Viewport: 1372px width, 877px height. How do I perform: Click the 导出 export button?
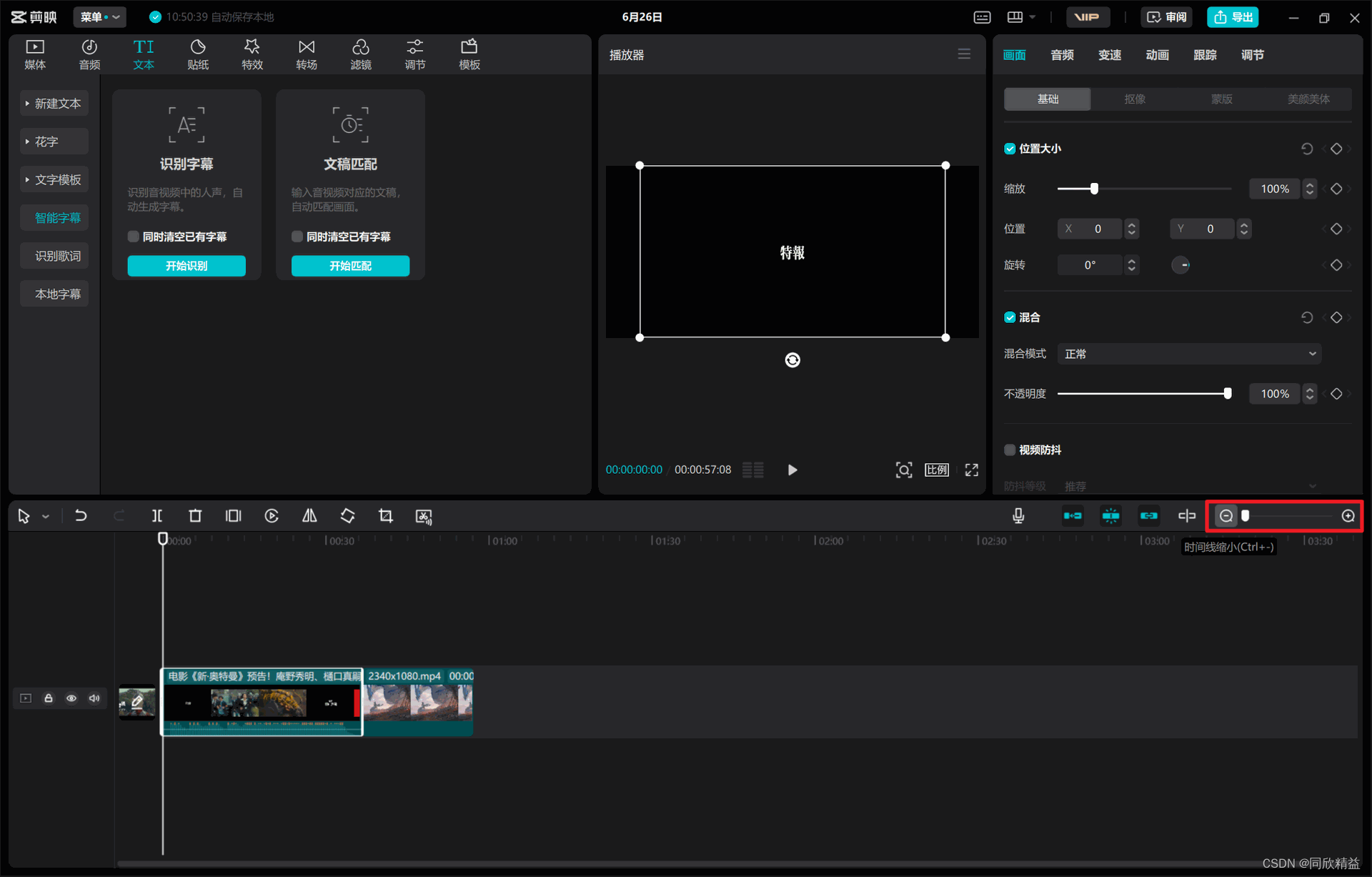click(1233, 16)
